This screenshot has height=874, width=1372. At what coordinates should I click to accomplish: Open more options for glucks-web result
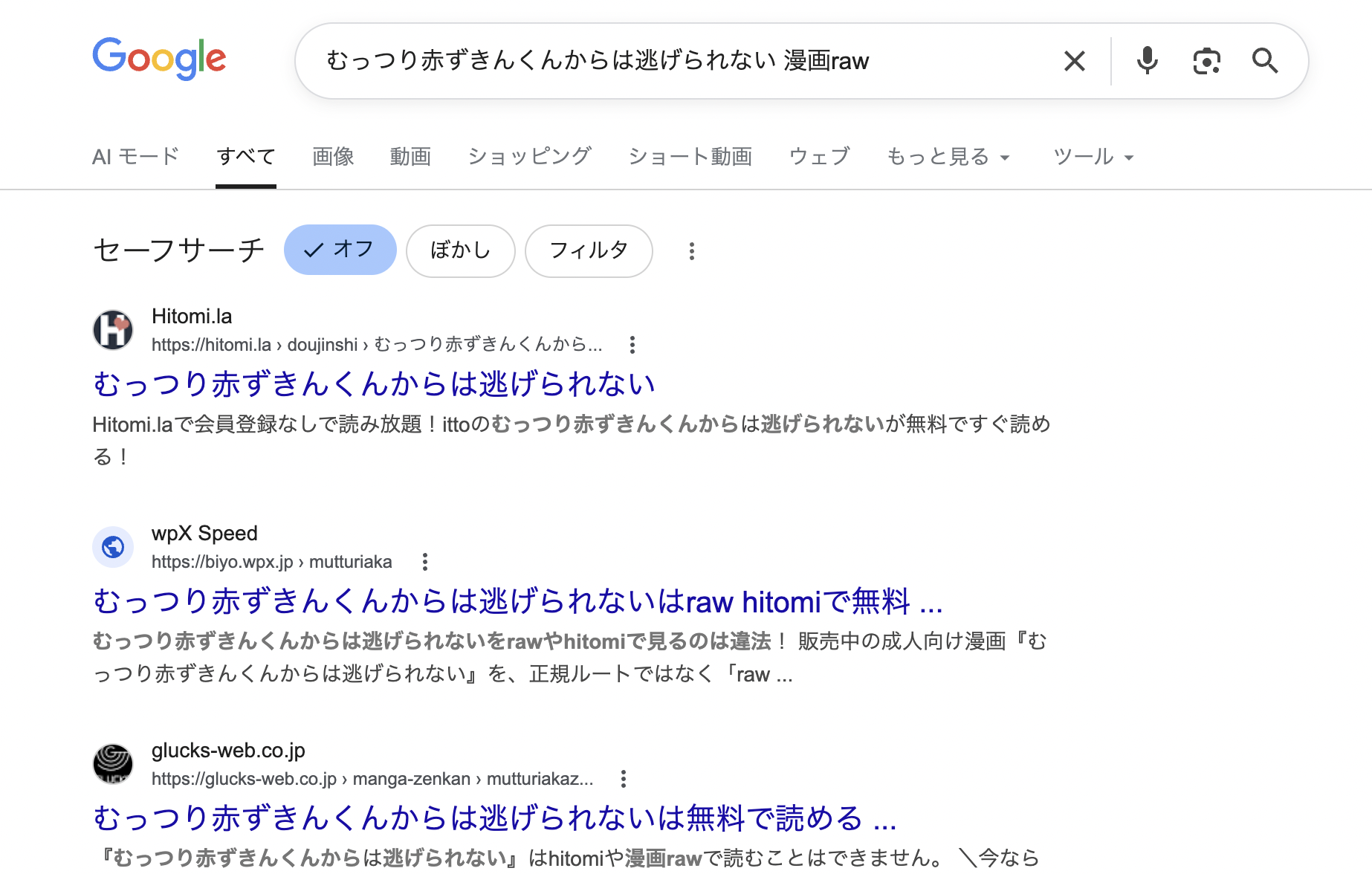[x=624, y=779]
